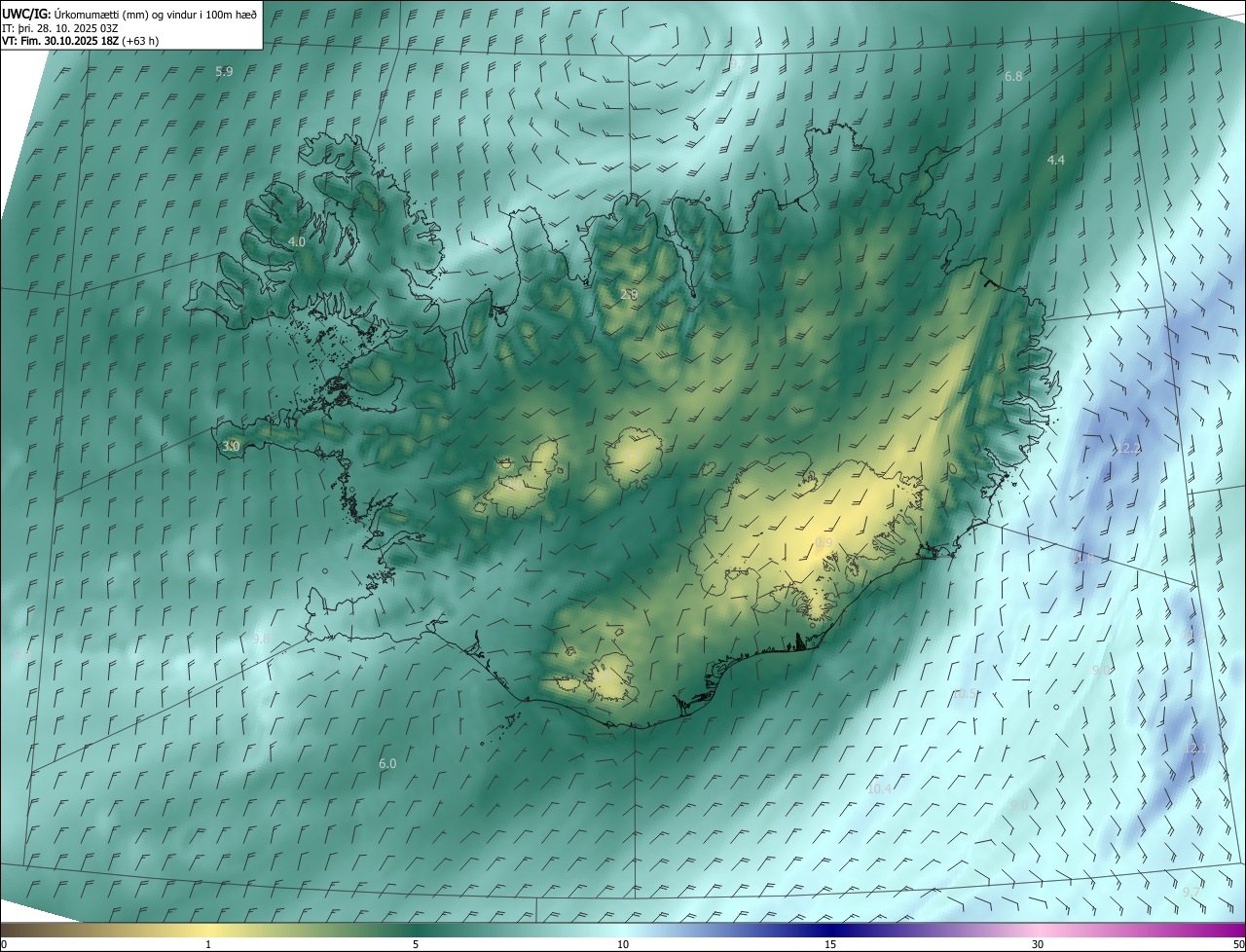Click the "3.0" label on Snæfellsnes peninsula
This screenshot has width=1246, height=952.
pyautogui.click(x=231, y=446)
